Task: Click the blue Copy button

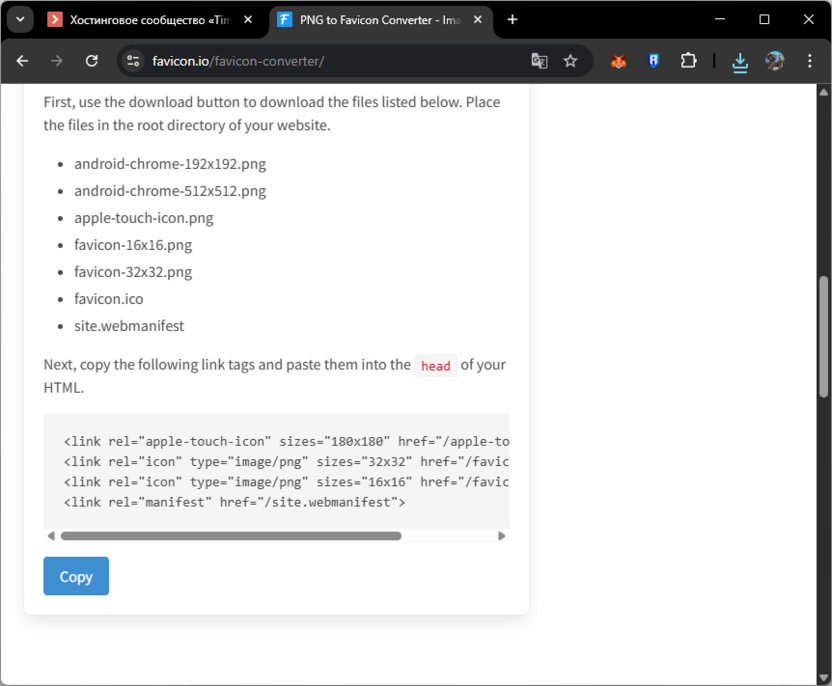Action: [76, 576]
